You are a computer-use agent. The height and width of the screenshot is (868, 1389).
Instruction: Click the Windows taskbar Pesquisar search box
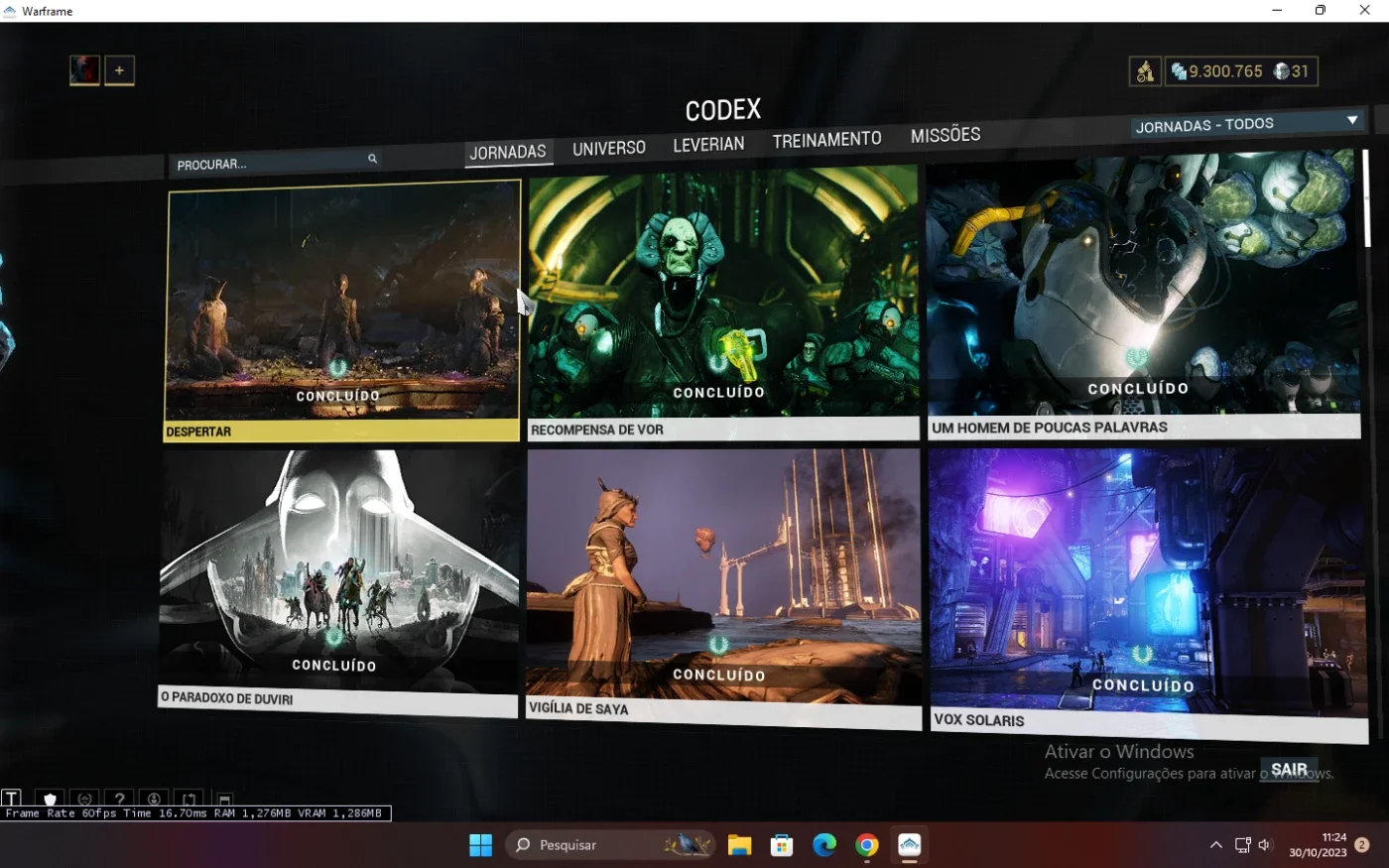tap(610, 845)
